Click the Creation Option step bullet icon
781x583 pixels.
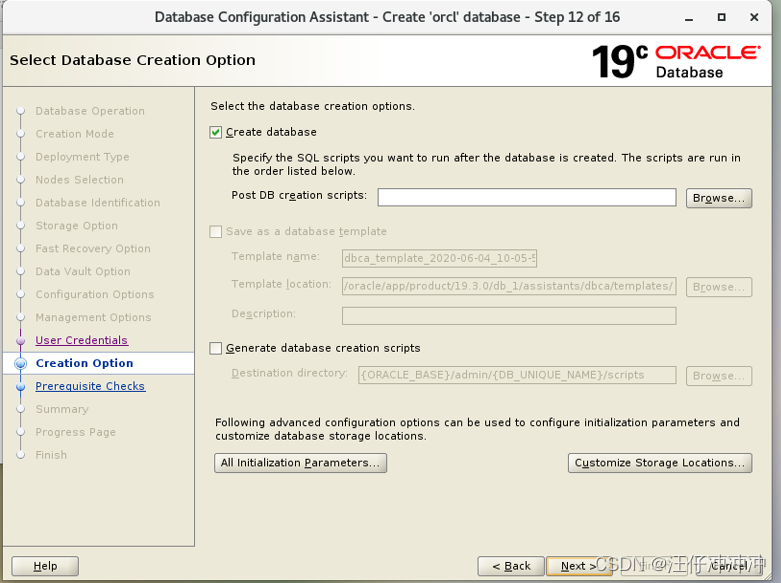point(20,364)
